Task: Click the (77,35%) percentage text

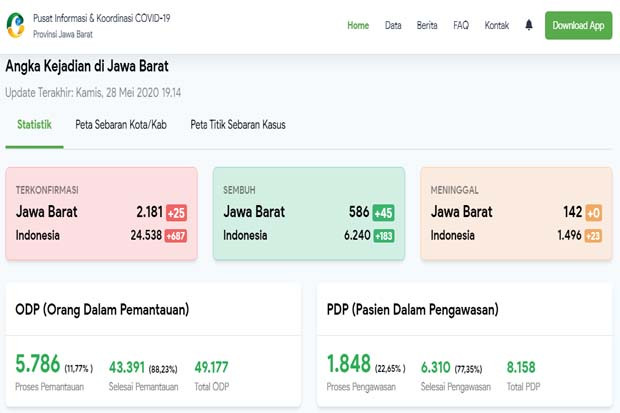Action: 468,369
